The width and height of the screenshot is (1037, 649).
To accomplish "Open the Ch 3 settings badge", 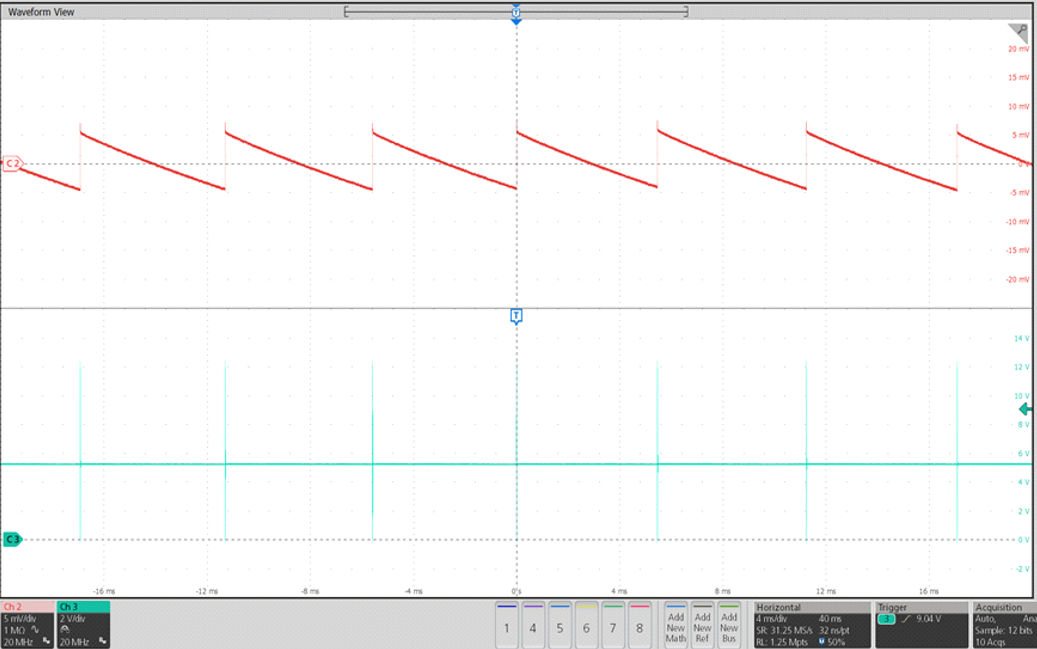I will tap(83, 624).
